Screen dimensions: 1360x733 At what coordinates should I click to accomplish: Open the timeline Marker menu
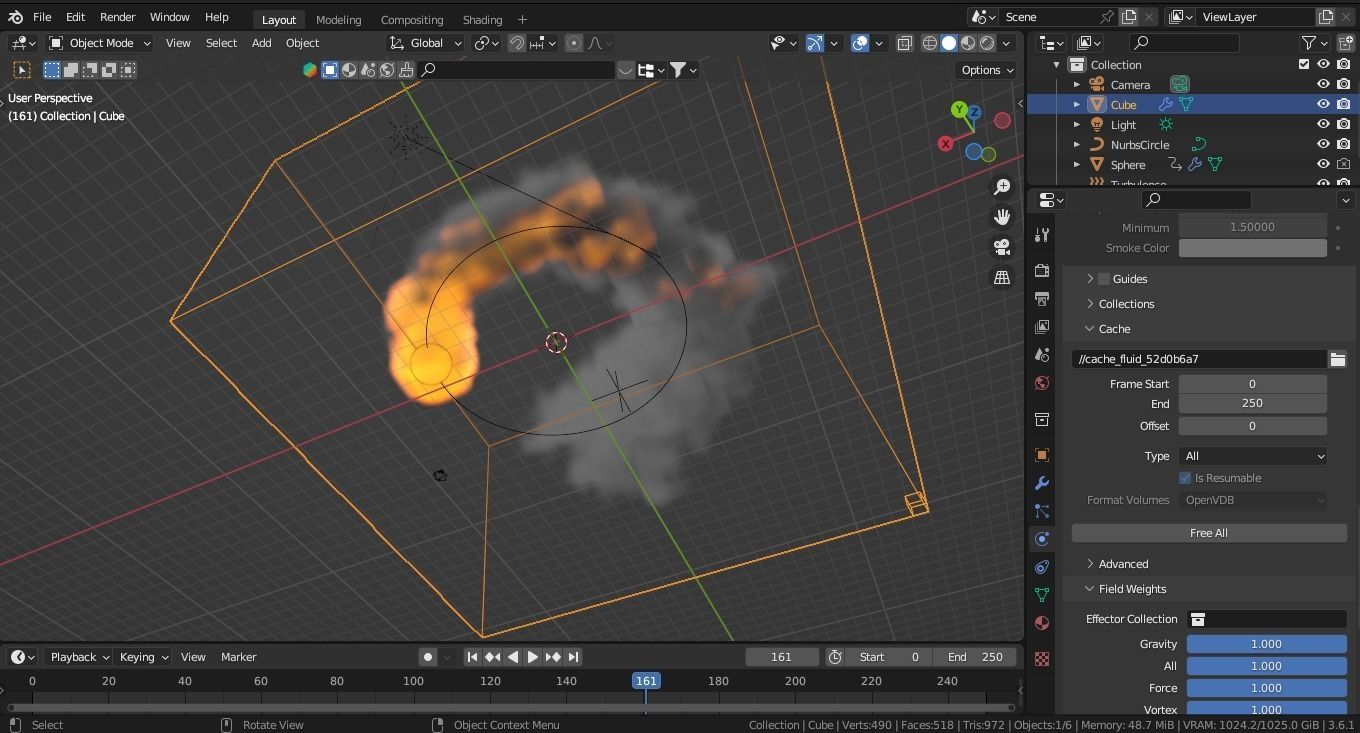click(238, 657)
